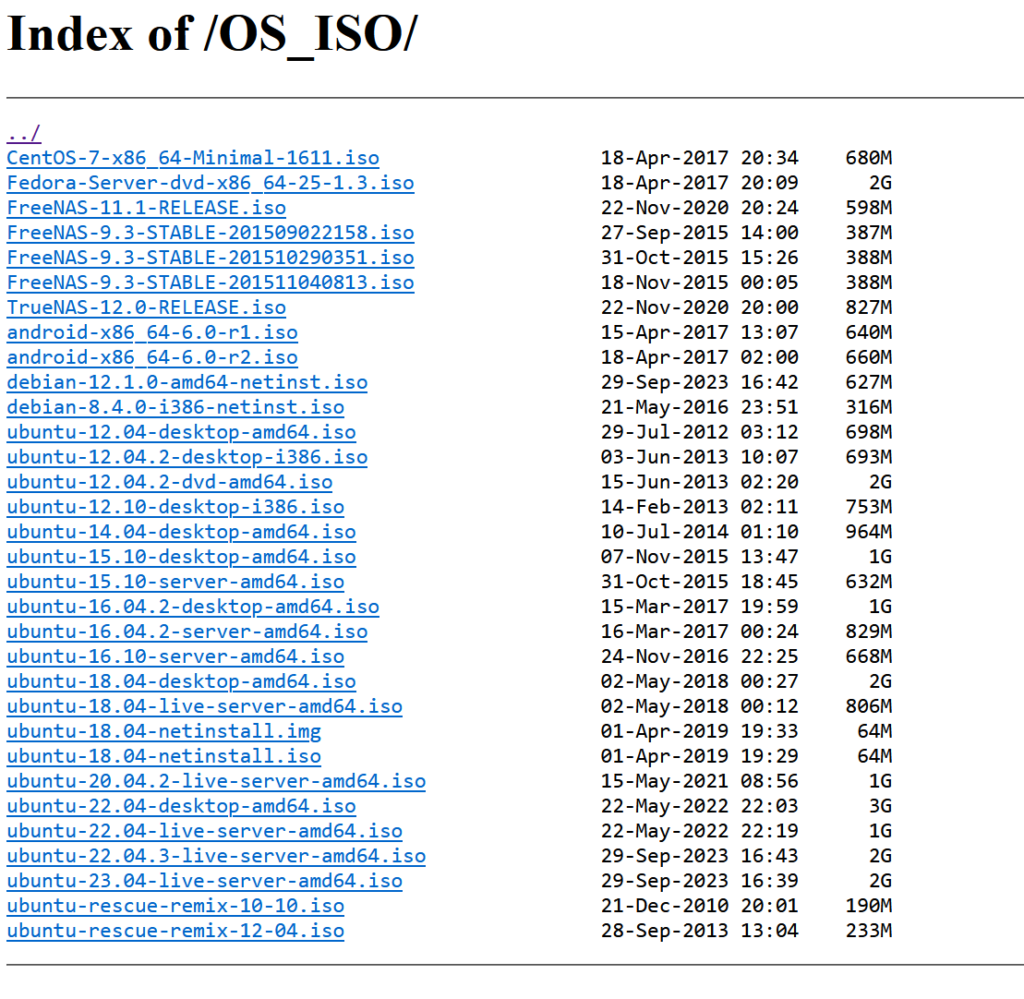
Task: Select FreeNAS-9.3-STABLE-201510290351.iso link
Action: click(x=210, y=257)
